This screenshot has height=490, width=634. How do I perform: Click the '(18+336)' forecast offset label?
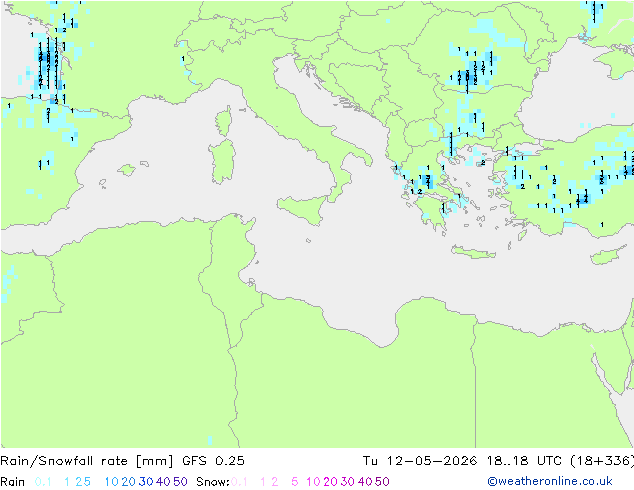[602, 461]
